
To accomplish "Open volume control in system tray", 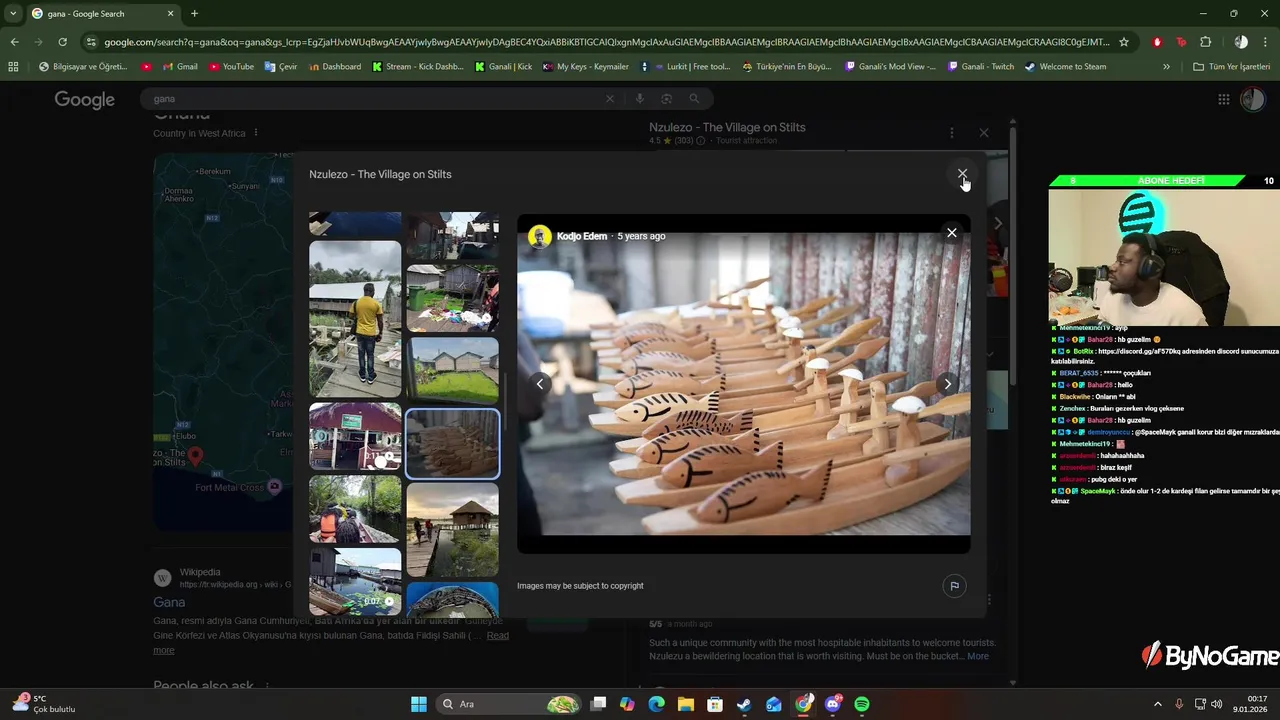I will click(x=1216, y=704).
